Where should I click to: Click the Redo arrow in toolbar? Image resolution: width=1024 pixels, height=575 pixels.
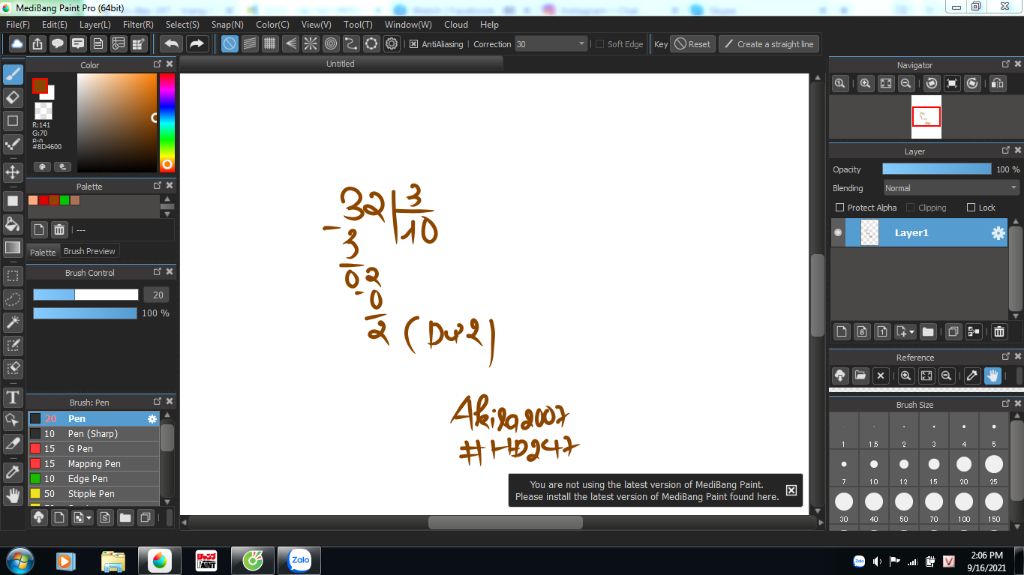[x=196, y=44]
